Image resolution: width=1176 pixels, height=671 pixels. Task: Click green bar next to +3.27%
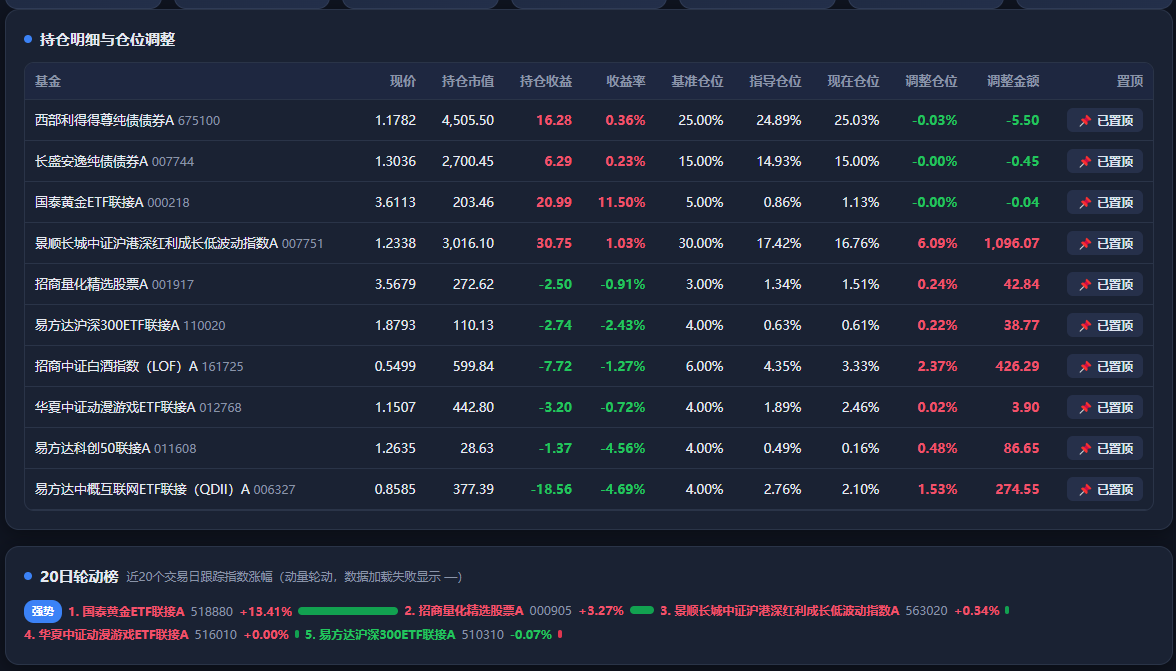point(642,611)
